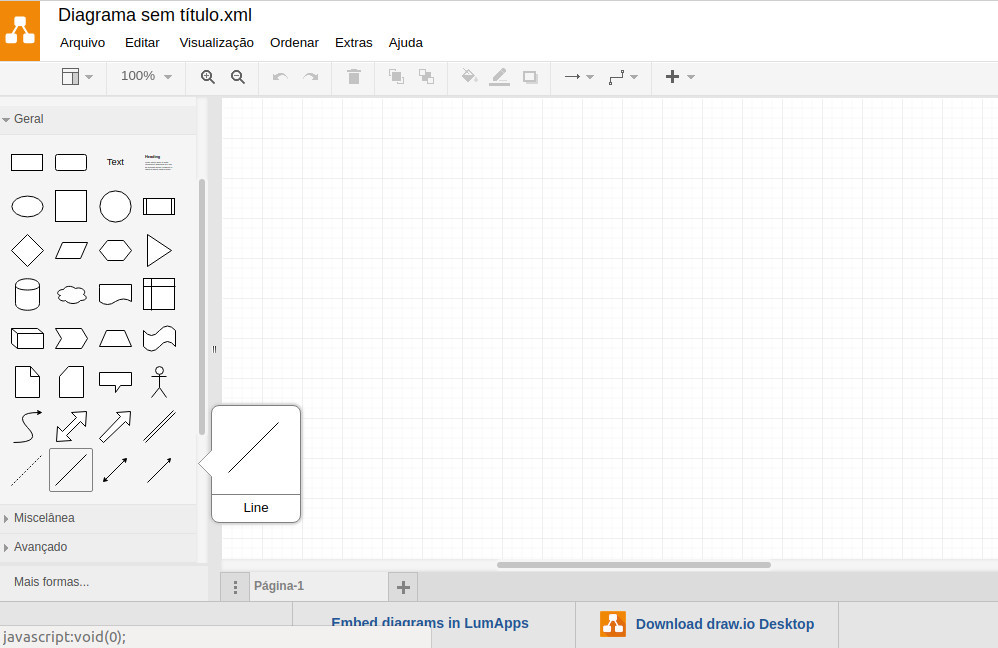Select the note page shape with folded corner

click(x=27, y=382)
